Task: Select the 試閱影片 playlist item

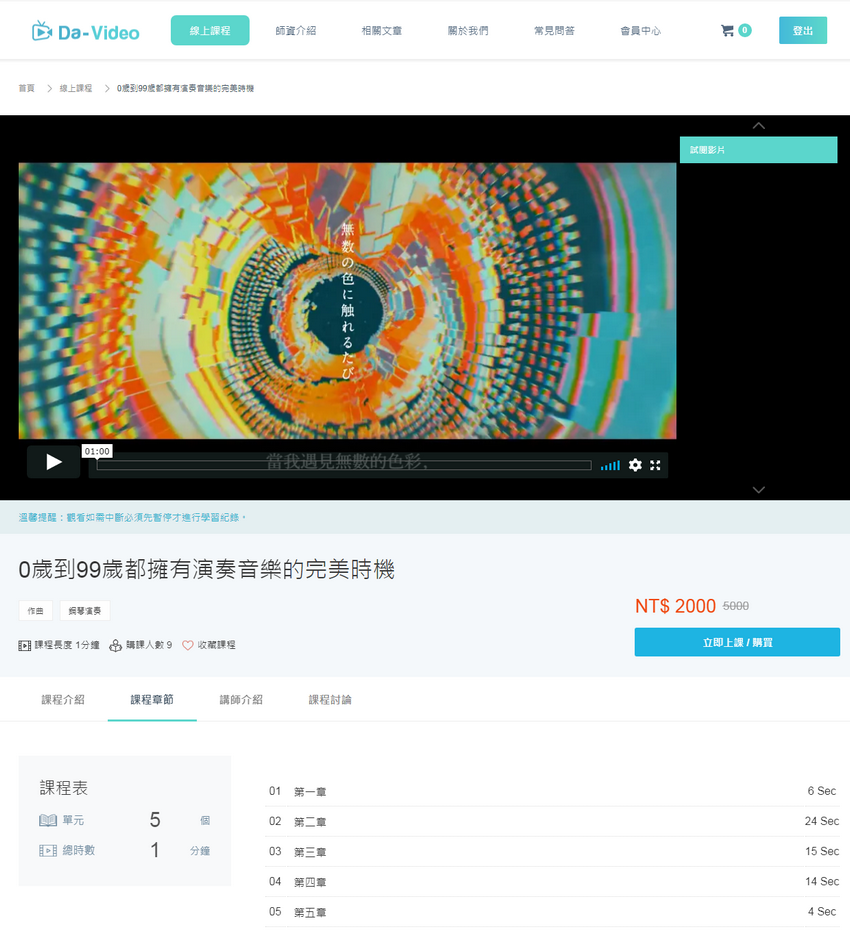Action: pos(758,150)
